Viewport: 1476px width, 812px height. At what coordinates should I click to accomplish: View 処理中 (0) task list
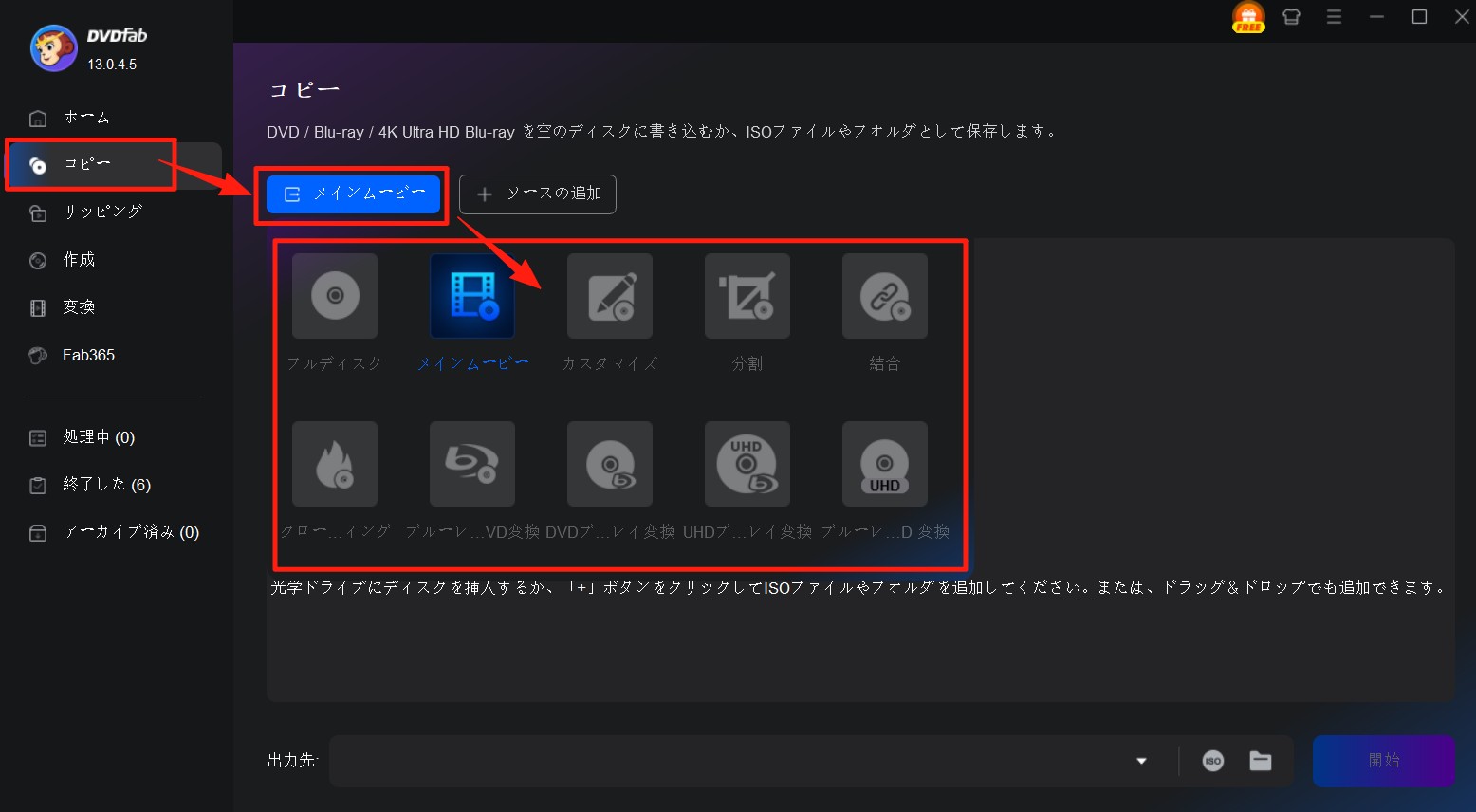pos(114,437)
